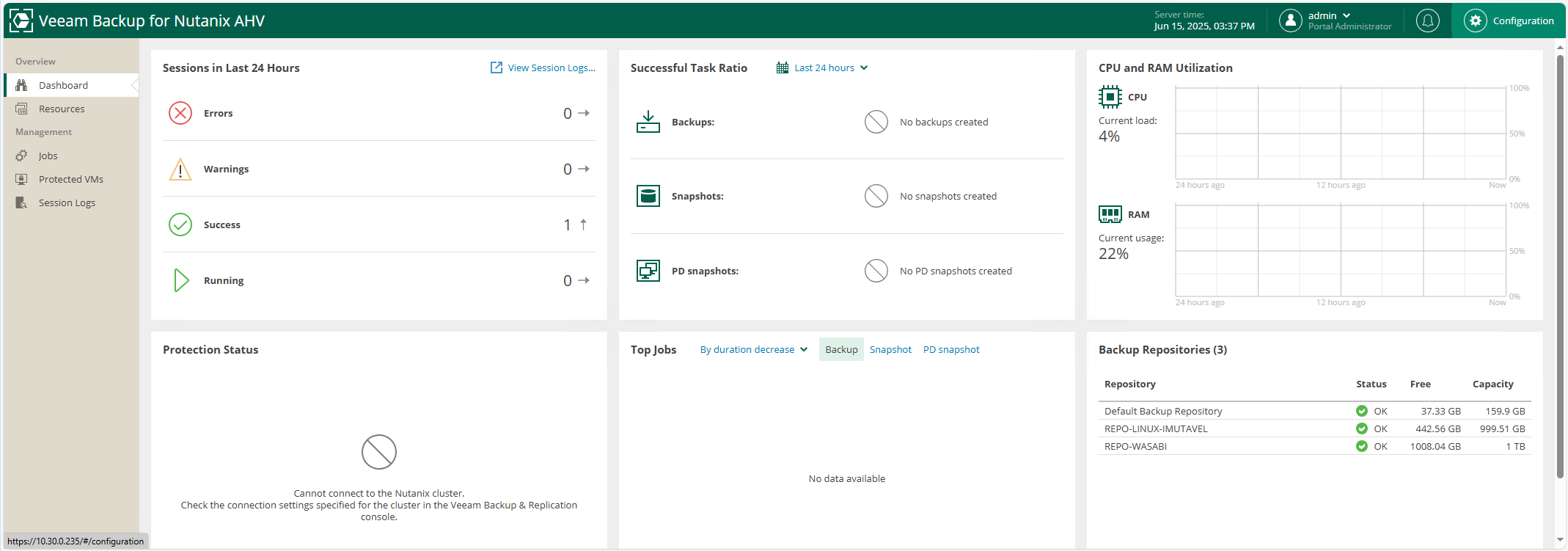Open Protected VMs in the sidebar
The image size is (1568, 551).
(71, 179)
